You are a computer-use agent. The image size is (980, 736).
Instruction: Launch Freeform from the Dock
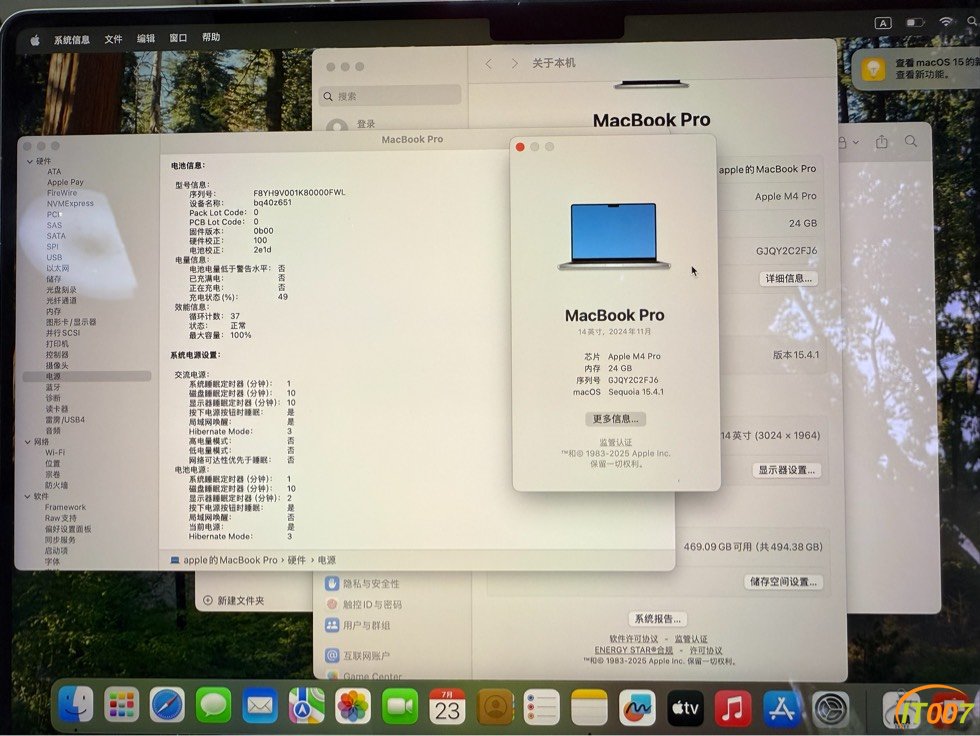pyautogui.click(x=637, y=708)
